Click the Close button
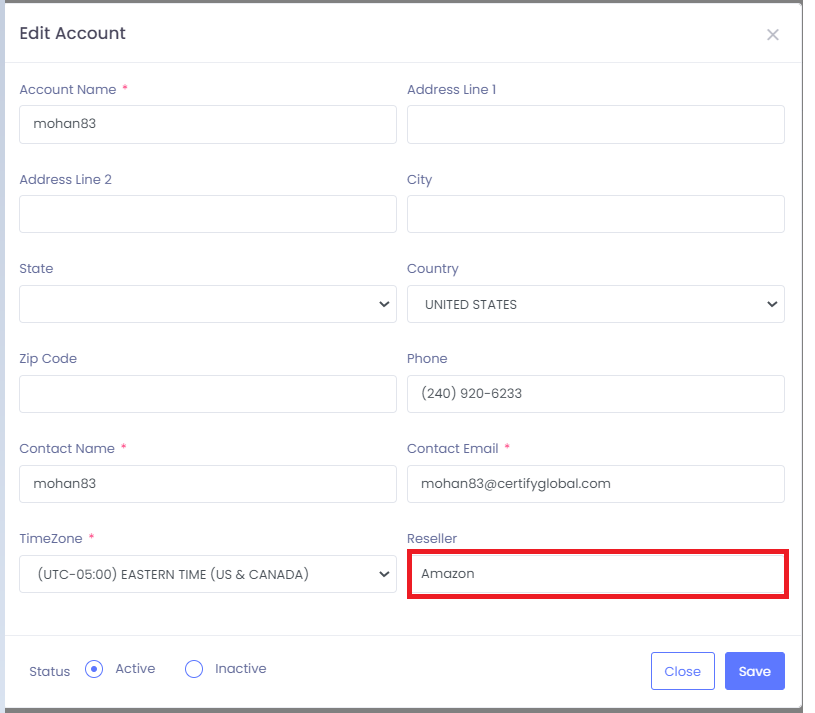The image size is (815, 713). (x=682, y=671)
